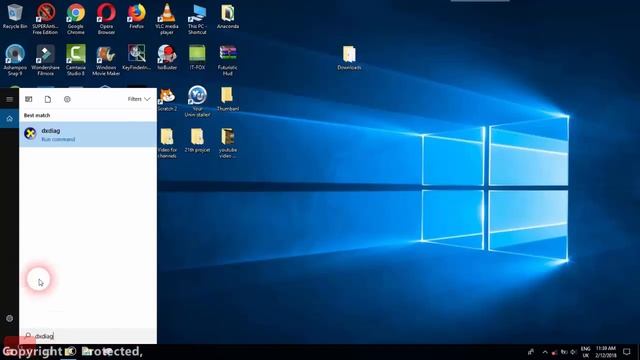Select the Thumbnail folder icon
Screen dimensions: 640x360
tap(228, 99)
